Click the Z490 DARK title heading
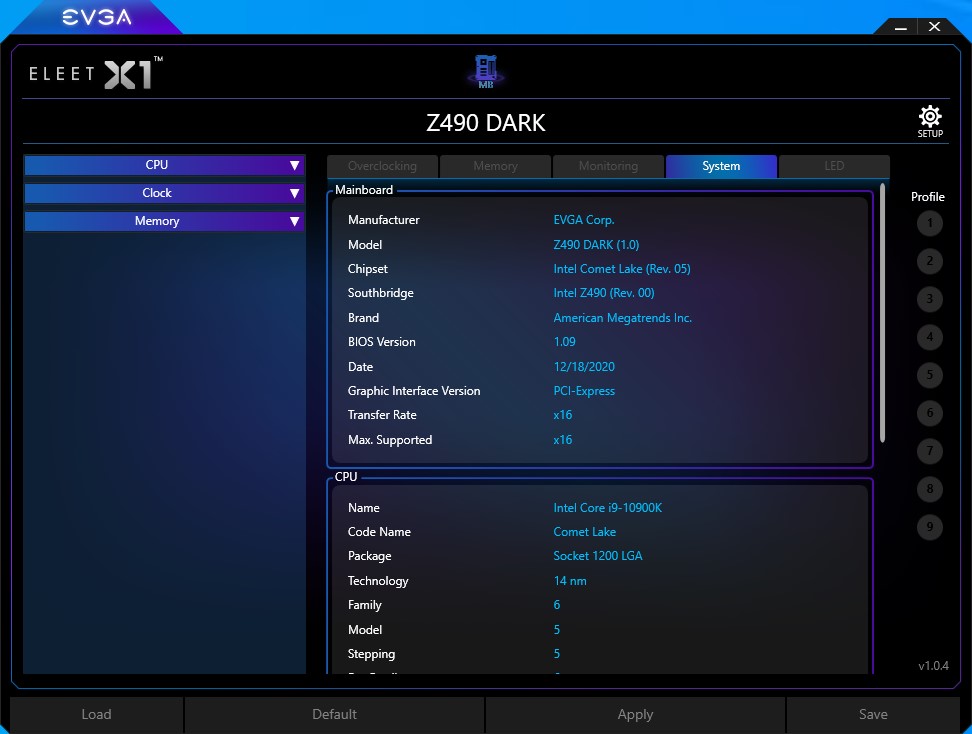 pyautogui.click(x=485, y=123)
